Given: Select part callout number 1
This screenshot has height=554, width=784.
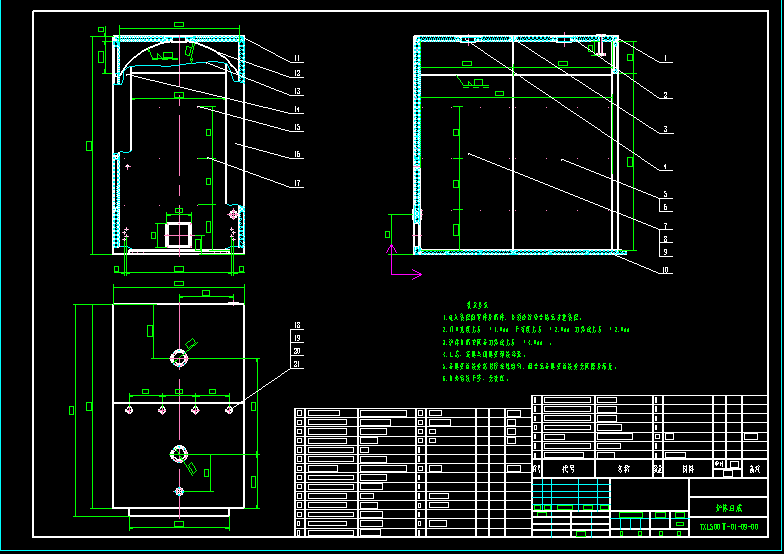Looking at the screenshot, I should tap(666, 58).
